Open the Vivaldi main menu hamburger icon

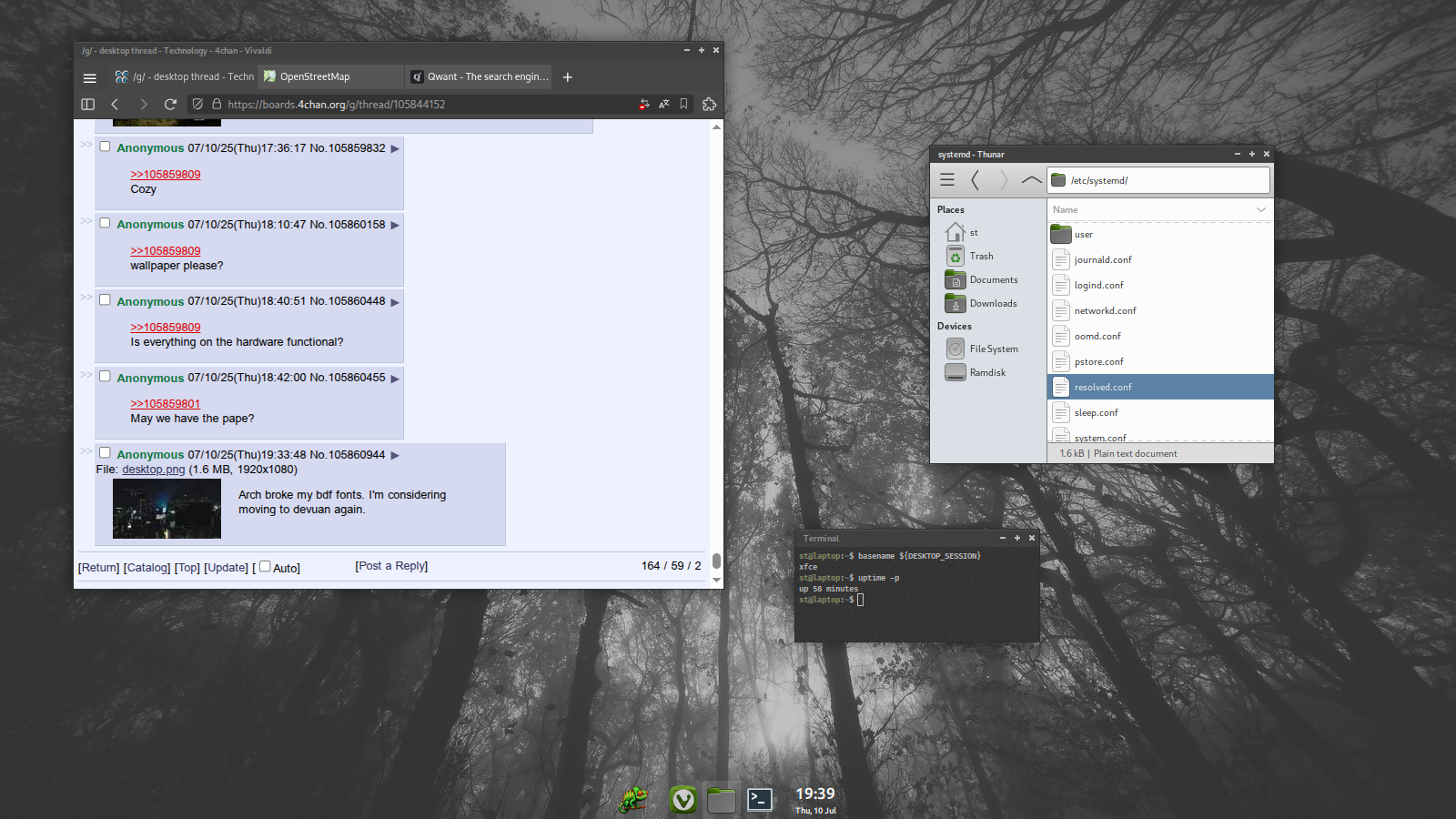tap(89, 77)
